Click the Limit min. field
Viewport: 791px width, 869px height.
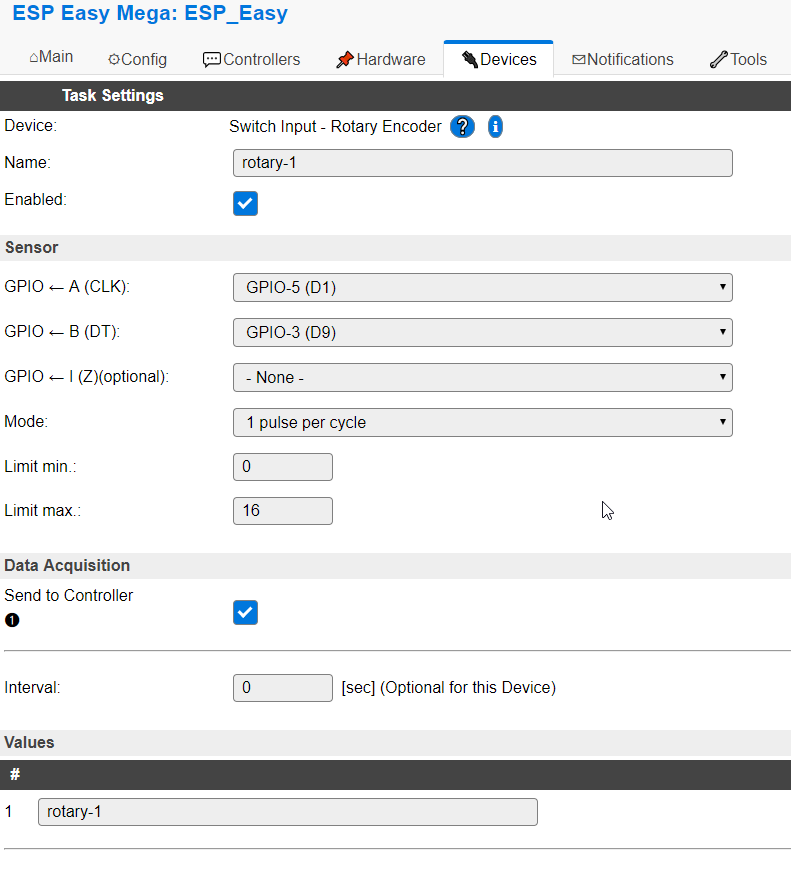(283, 467)
